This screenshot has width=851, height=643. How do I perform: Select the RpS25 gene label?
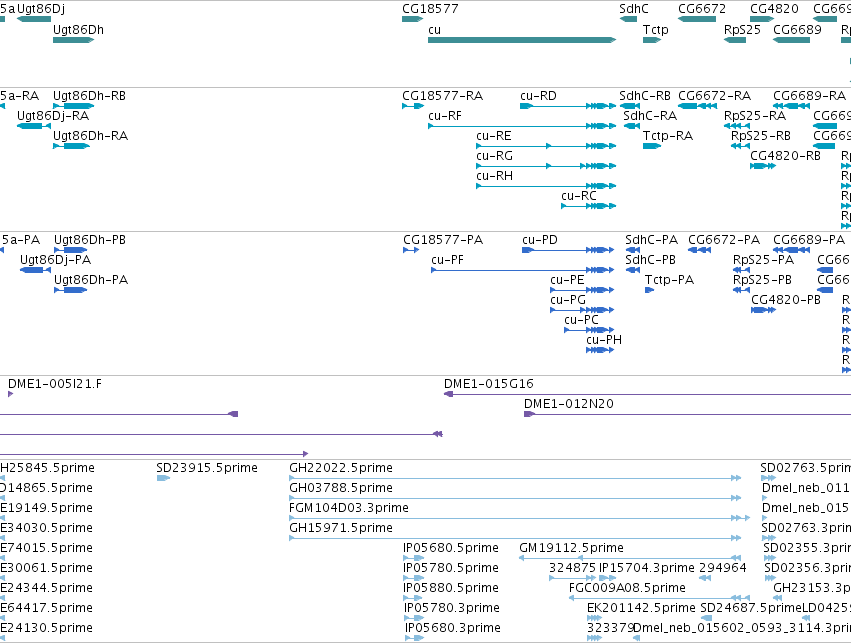point(742,30)
